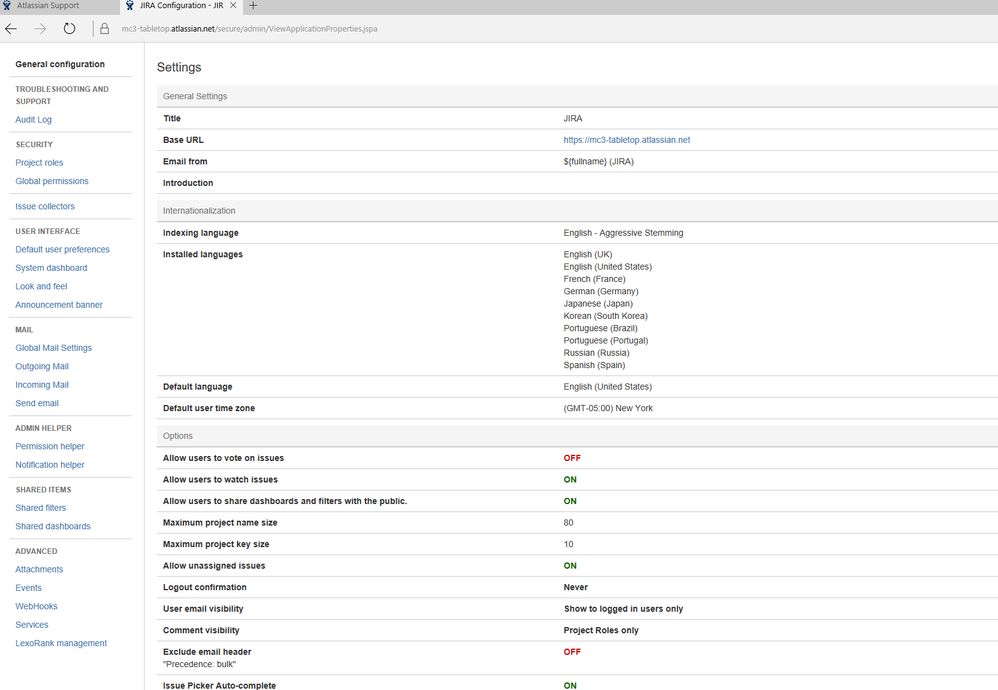
Task: Click the Title value JIRA
Action: tap(573, 118)
